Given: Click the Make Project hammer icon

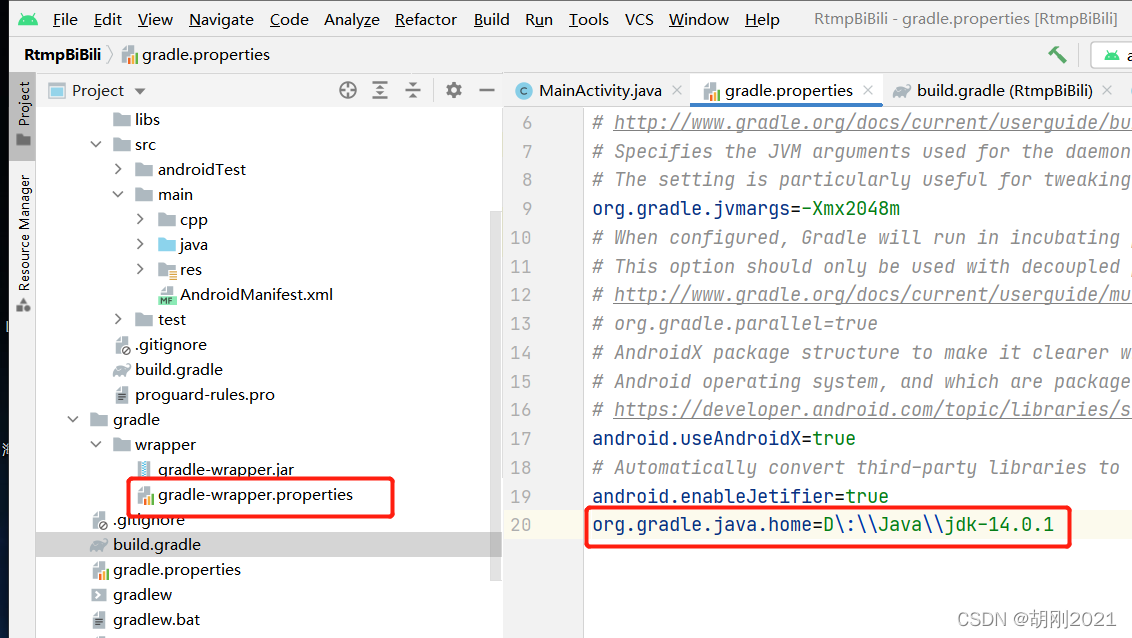Looking at the screenshot, I should pos(1057,55).
